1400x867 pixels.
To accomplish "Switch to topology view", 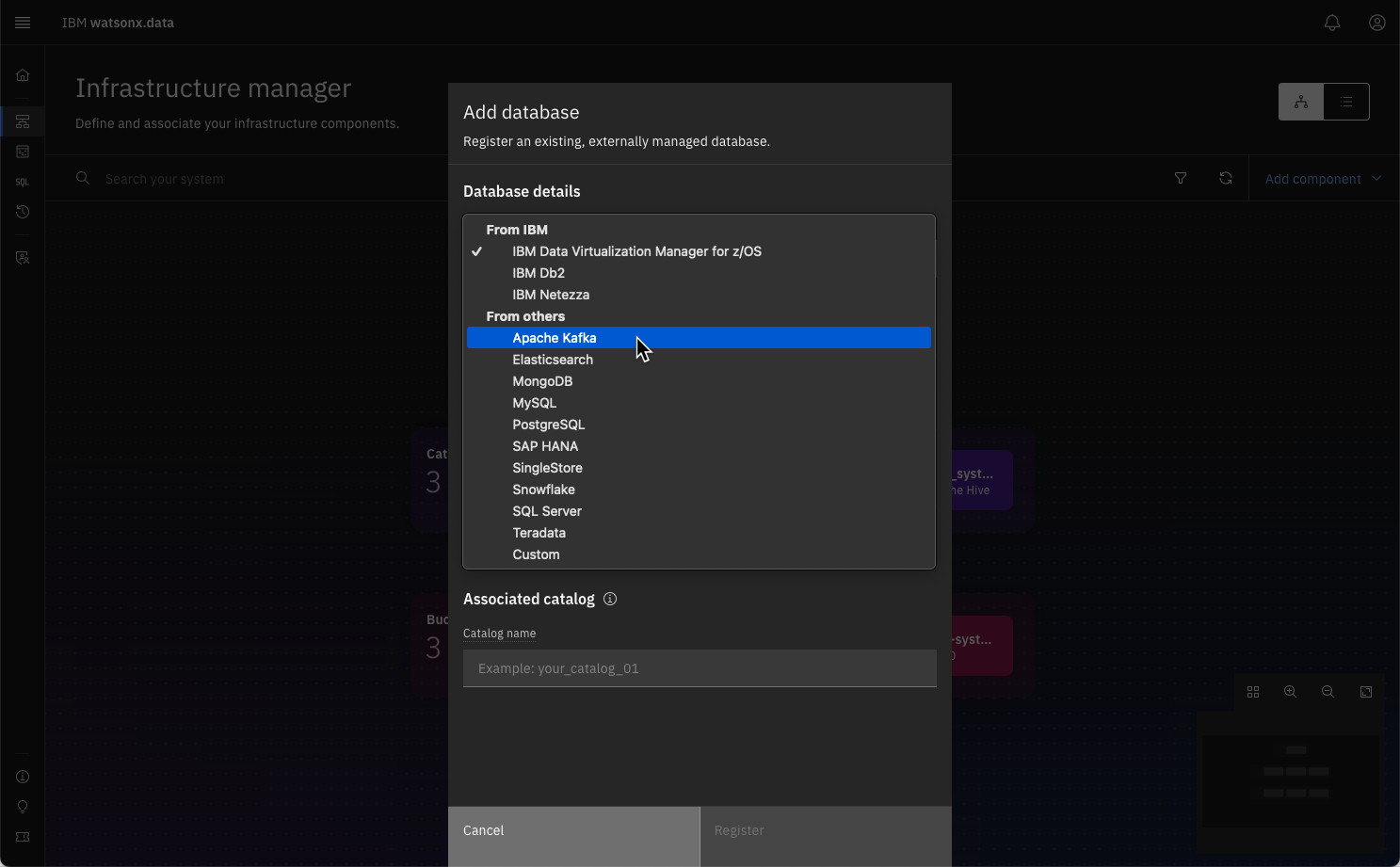I will point(1301,102).
